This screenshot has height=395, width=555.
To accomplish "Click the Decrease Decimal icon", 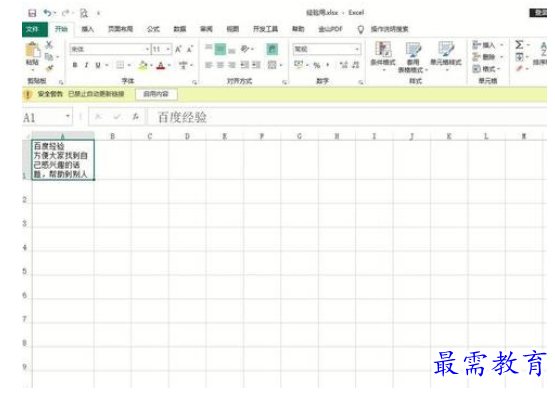I will point(356,65).
